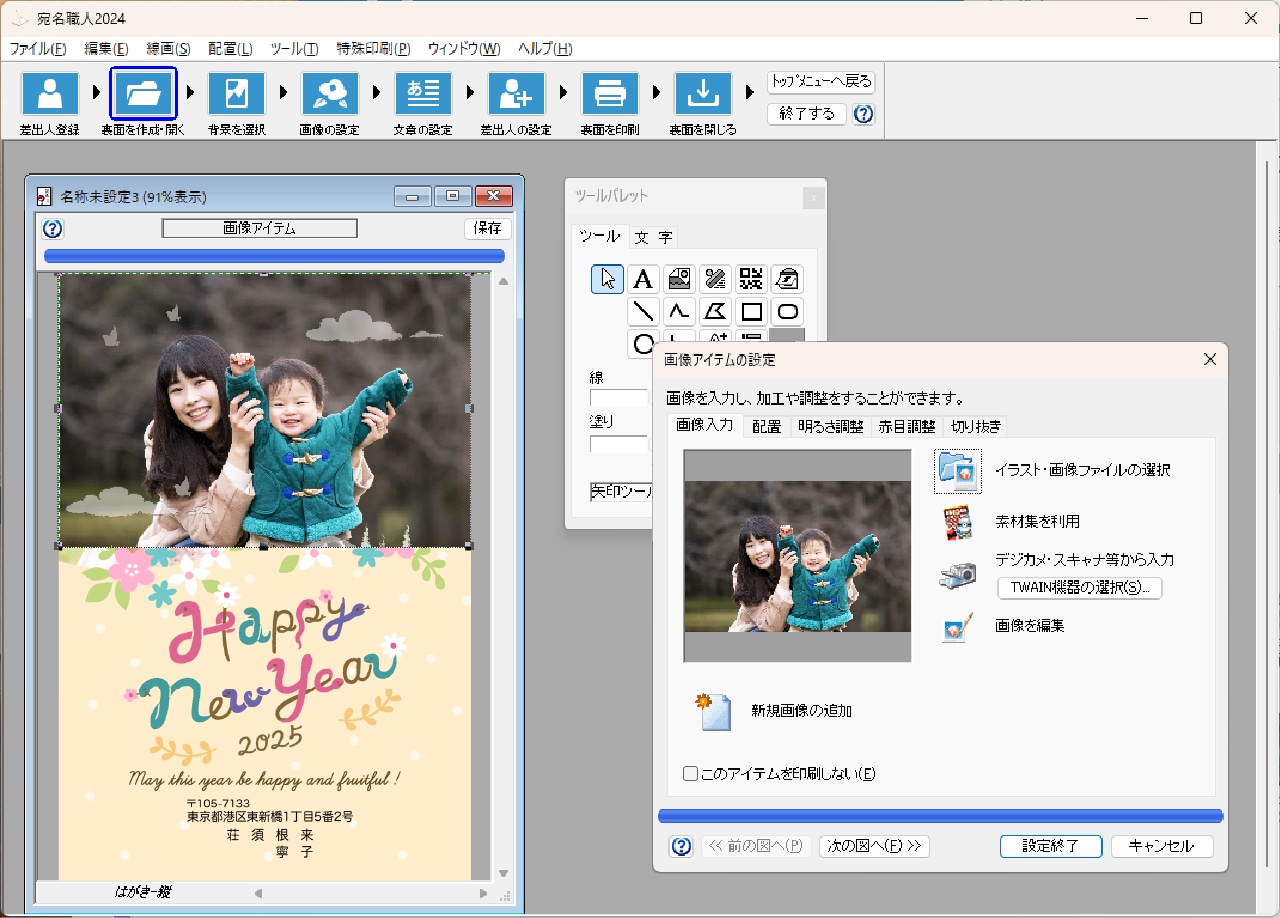
Task: Open the 配置 menu in the menu bar
Action: pos(230,48)
